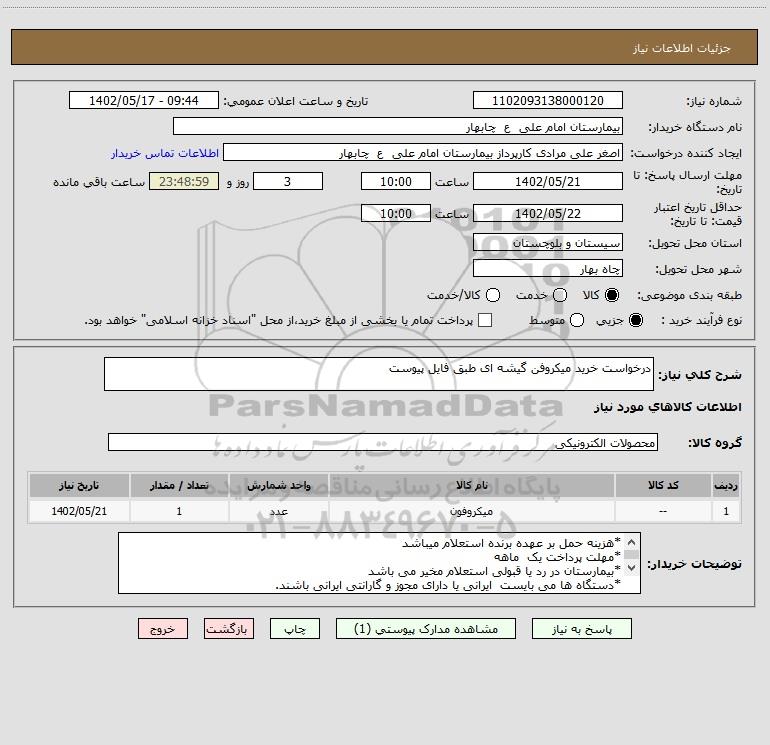Select the خدمت radio button
The image size is (770, 745).
point(560,295)
